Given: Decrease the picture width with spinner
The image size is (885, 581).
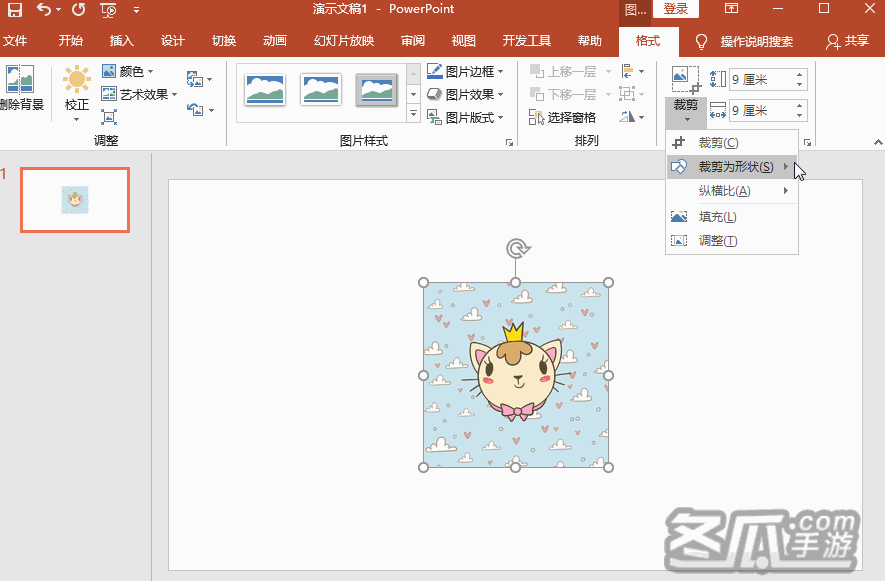Looking at the screenshot, I should click(x=800, y=116).
